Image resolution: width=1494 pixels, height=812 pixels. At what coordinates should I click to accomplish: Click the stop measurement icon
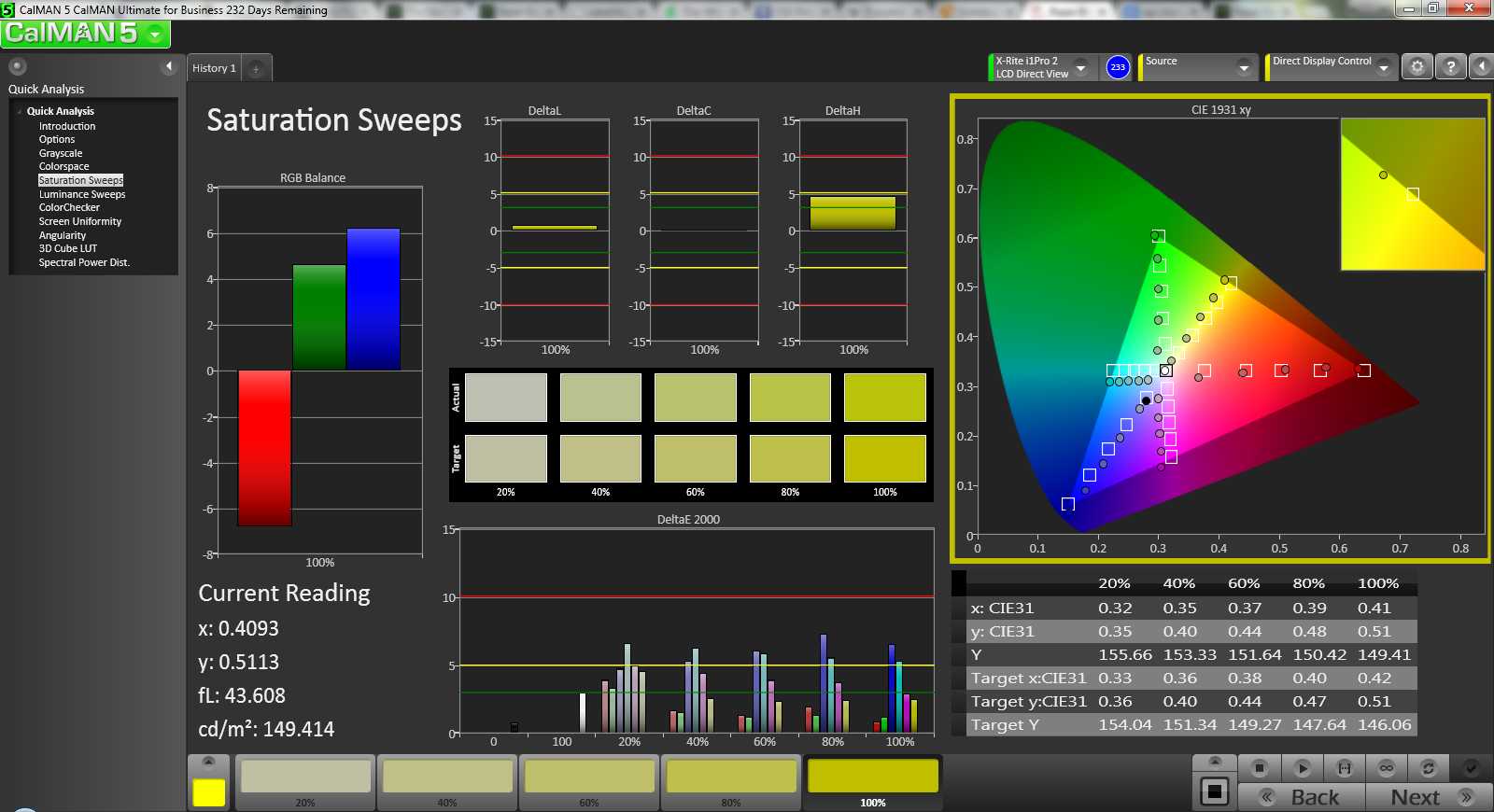click(x=1259, y=768)
